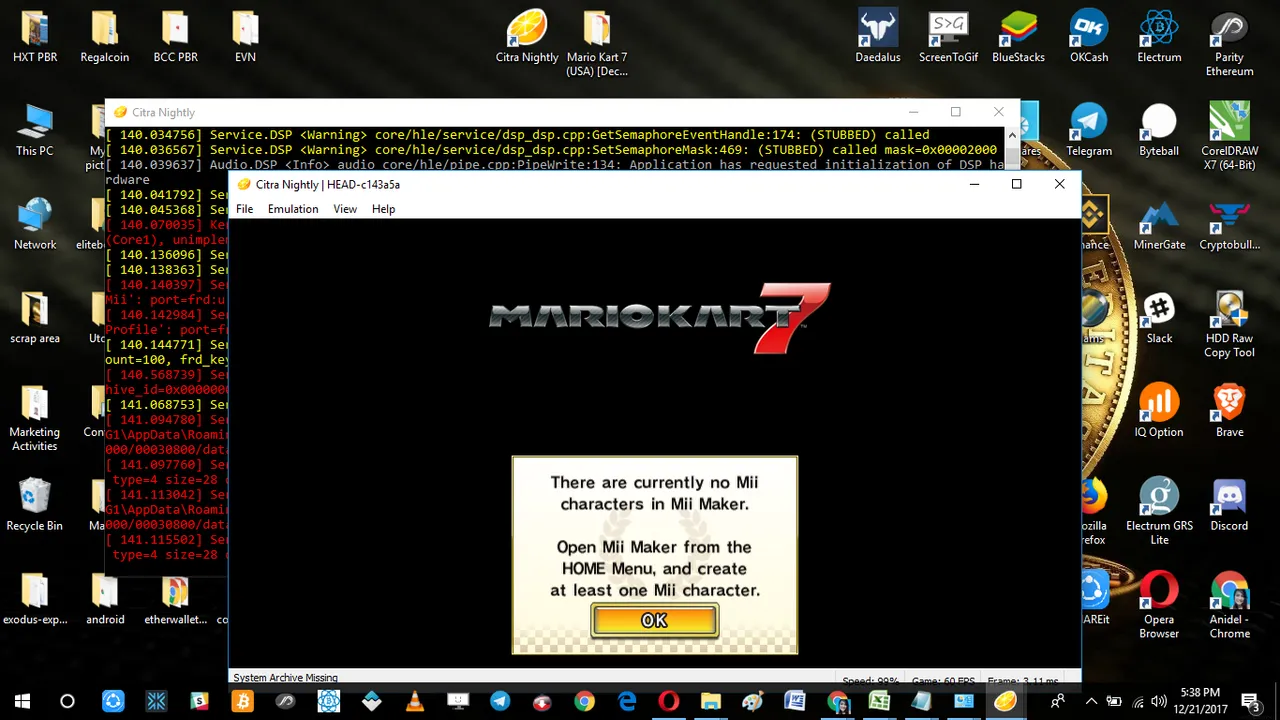
Task: Launch BlueStacks shortcut
Action: tap(1018, 37)
